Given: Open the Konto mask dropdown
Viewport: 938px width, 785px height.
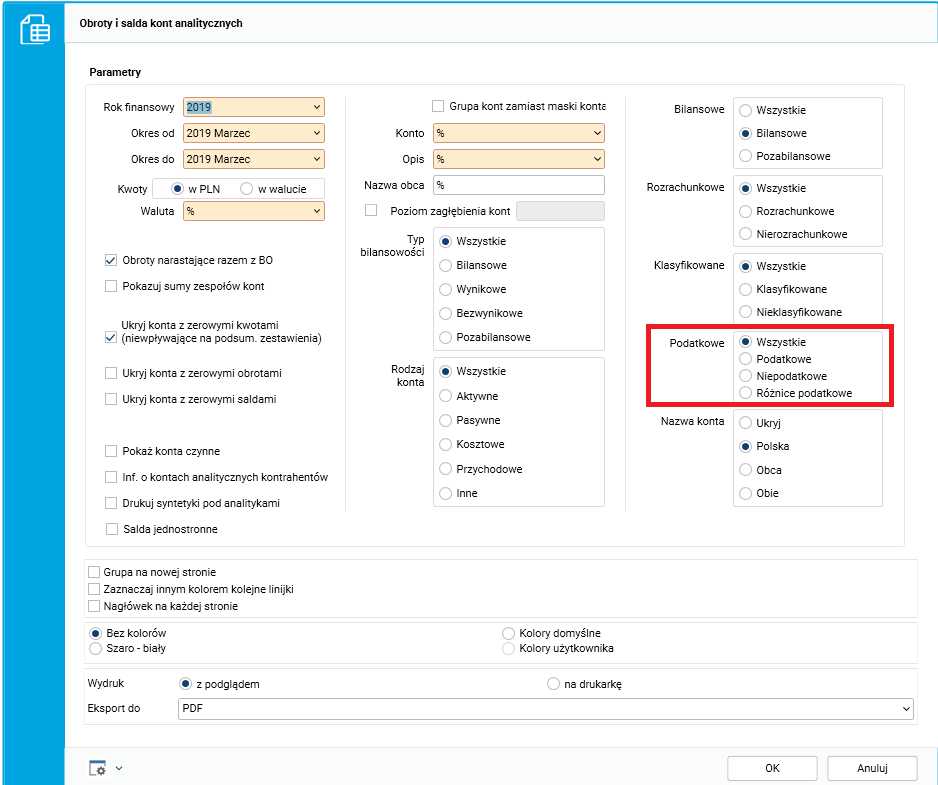Looking at the screenshot, I should (597, 133).
